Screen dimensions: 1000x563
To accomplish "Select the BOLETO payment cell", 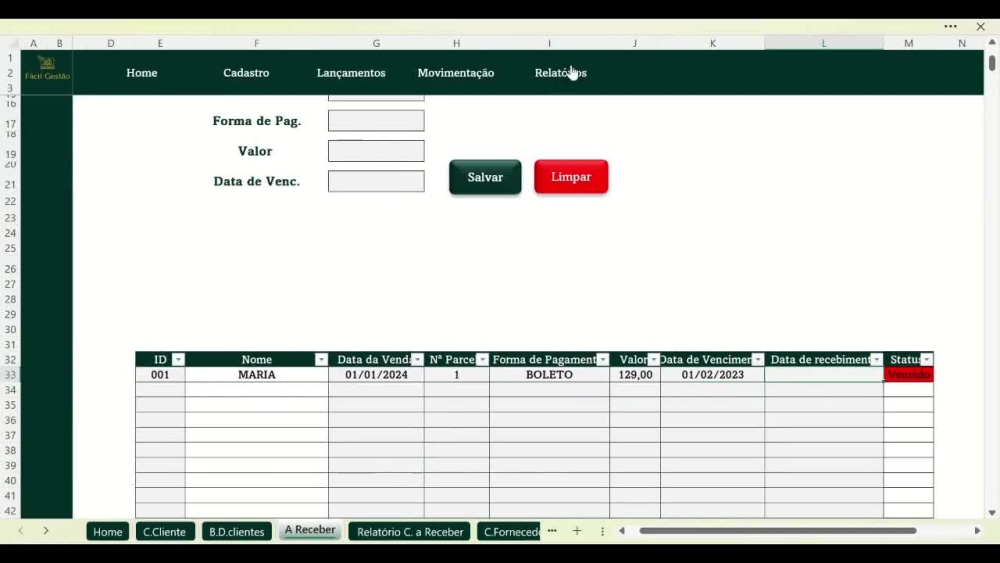I will click(x=549, y=375).
